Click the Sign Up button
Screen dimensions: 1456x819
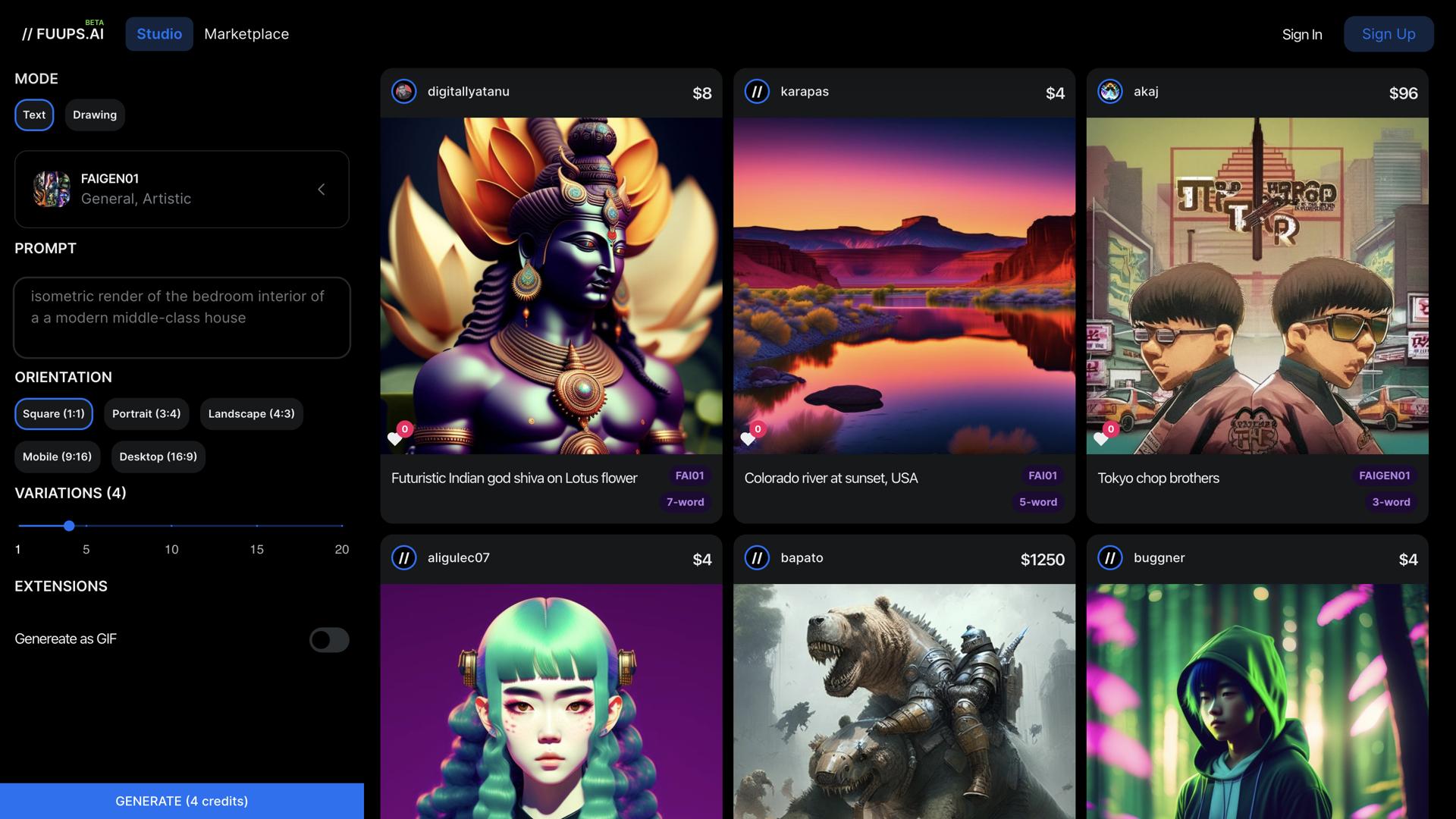pos(1388,34)
